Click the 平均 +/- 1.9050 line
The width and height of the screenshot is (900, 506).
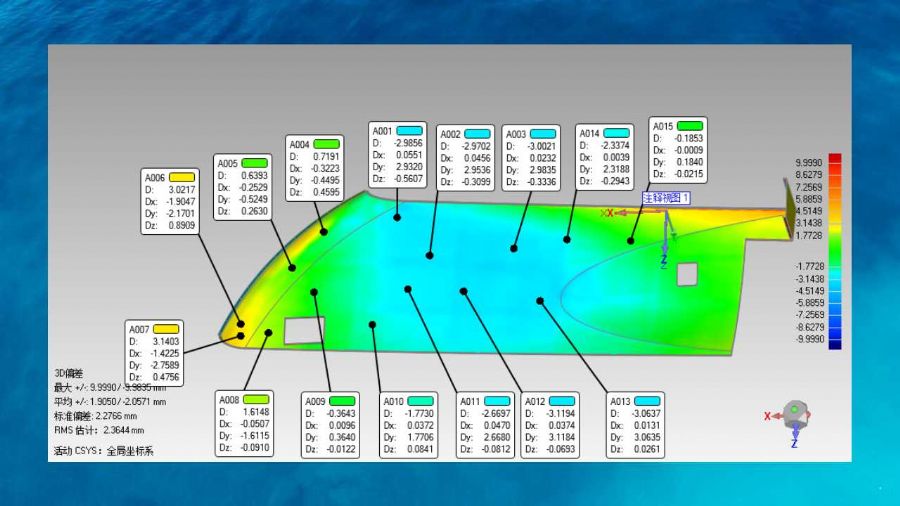click(x=110, y=402)
